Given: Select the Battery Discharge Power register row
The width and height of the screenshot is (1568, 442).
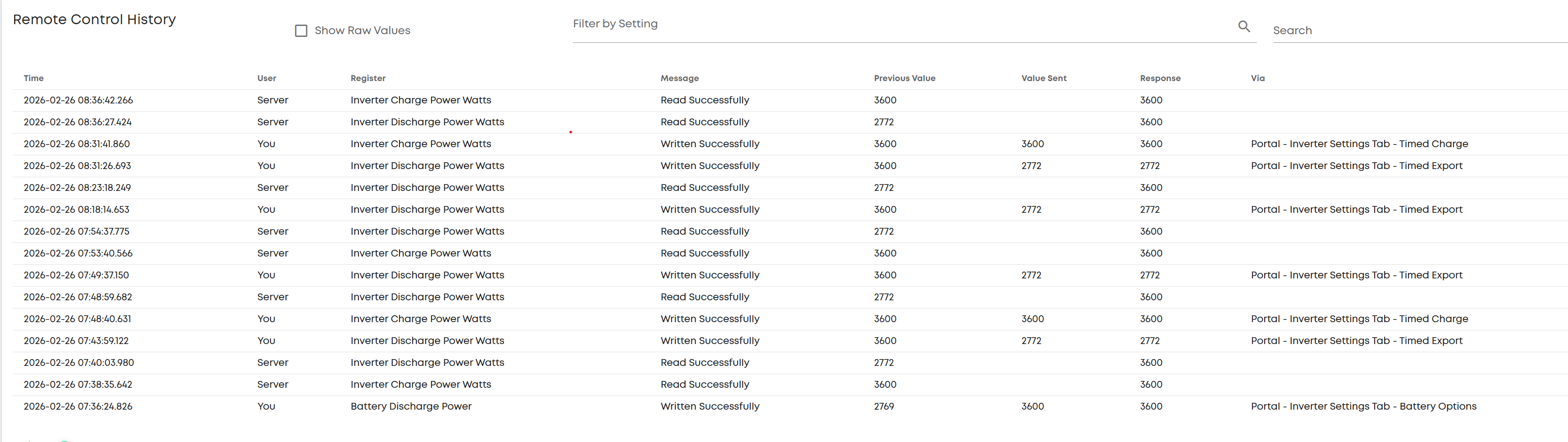Looking at the screenshot, I should click(x=790, y=407).
